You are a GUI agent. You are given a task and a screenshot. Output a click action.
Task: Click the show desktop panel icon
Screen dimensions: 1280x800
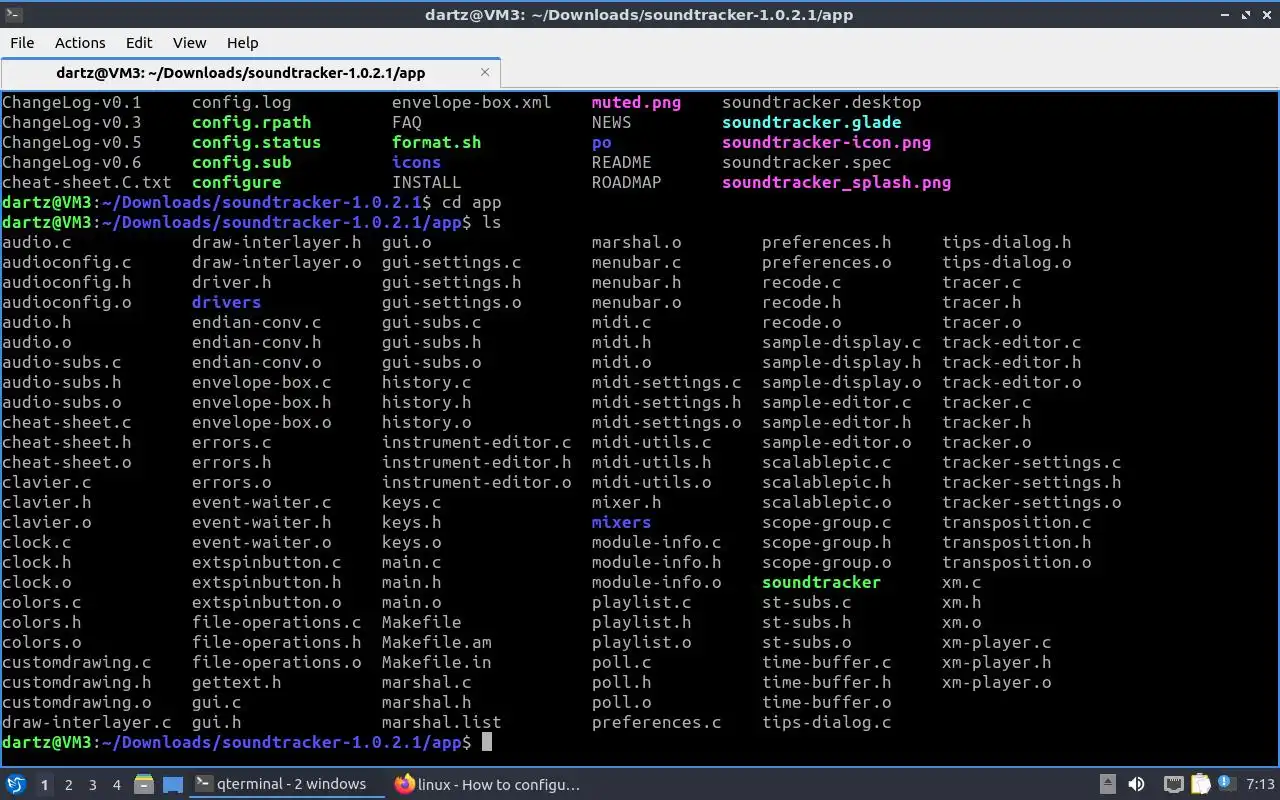point(173,784)
